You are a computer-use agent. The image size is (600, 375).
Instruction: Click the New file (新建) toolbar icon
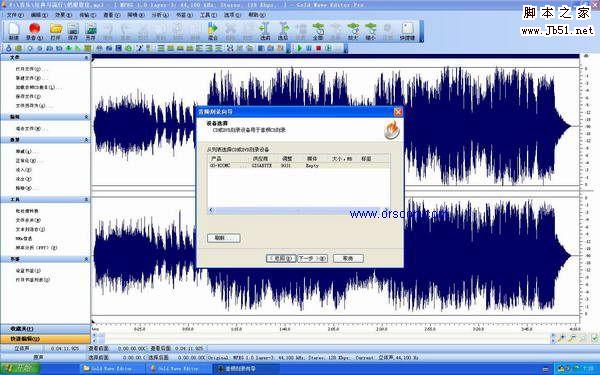pyautogui.click(x=14, y=31)
